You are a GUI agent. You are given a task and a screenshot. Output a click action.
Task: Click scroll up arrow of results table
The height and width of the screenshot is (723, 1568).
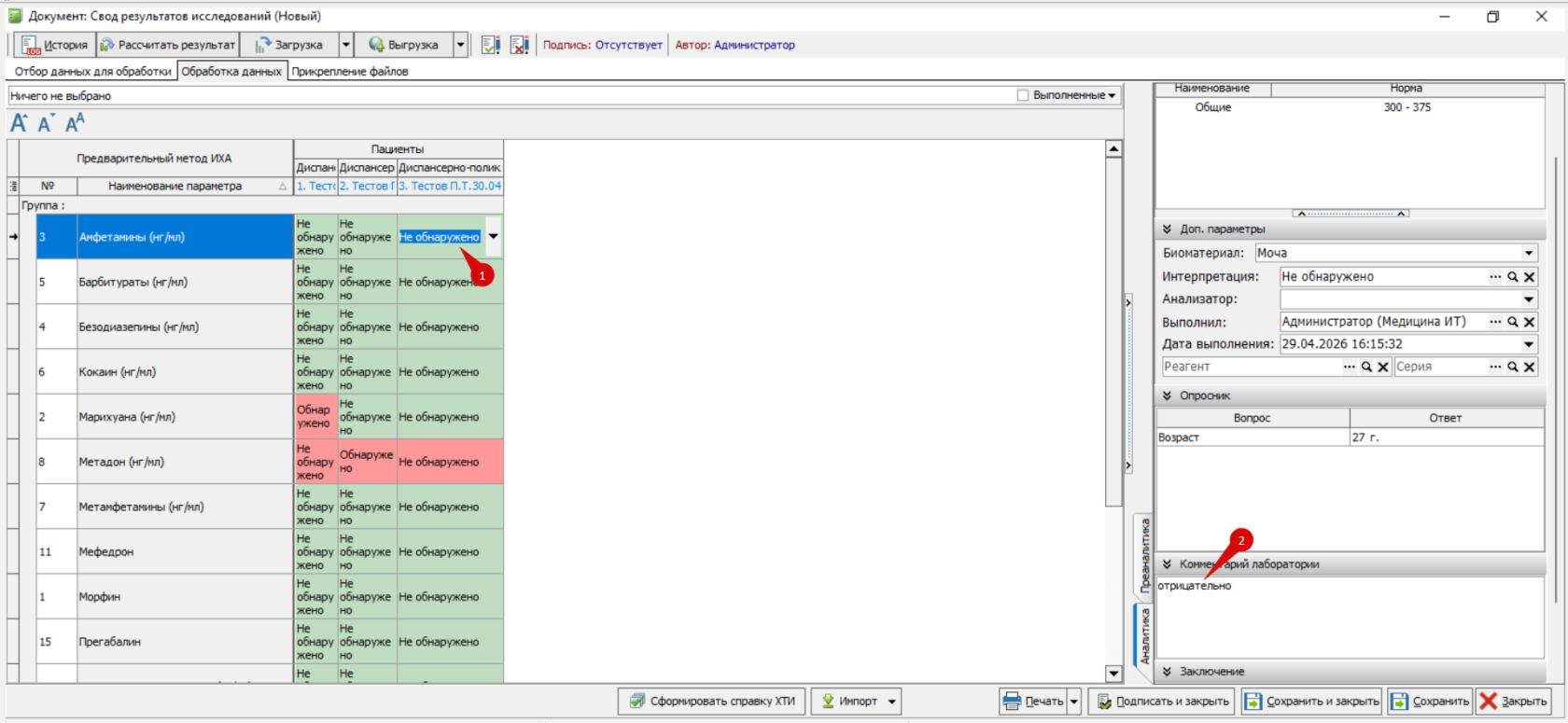[1113, 148]
